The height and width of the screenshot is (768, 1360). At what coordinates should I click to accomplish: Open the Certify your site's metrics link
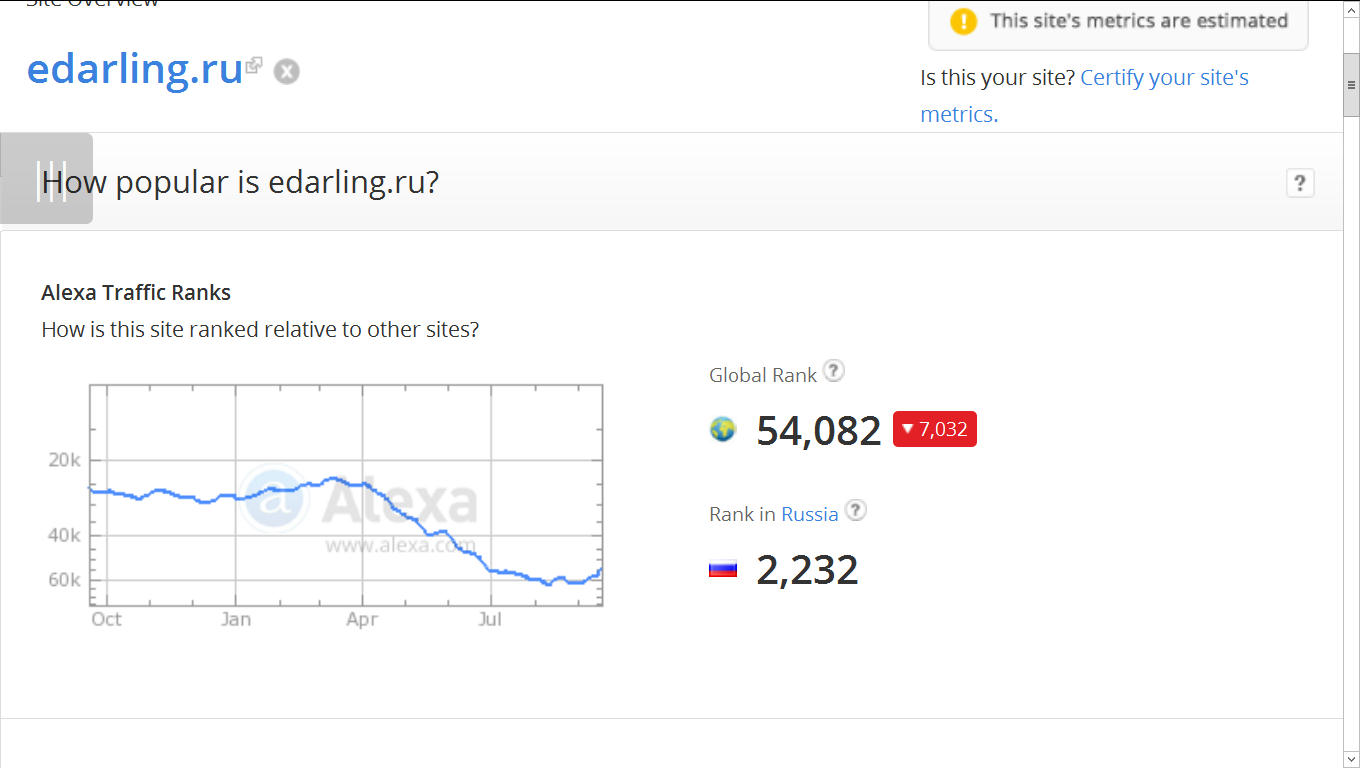(x=1085, y=96)
